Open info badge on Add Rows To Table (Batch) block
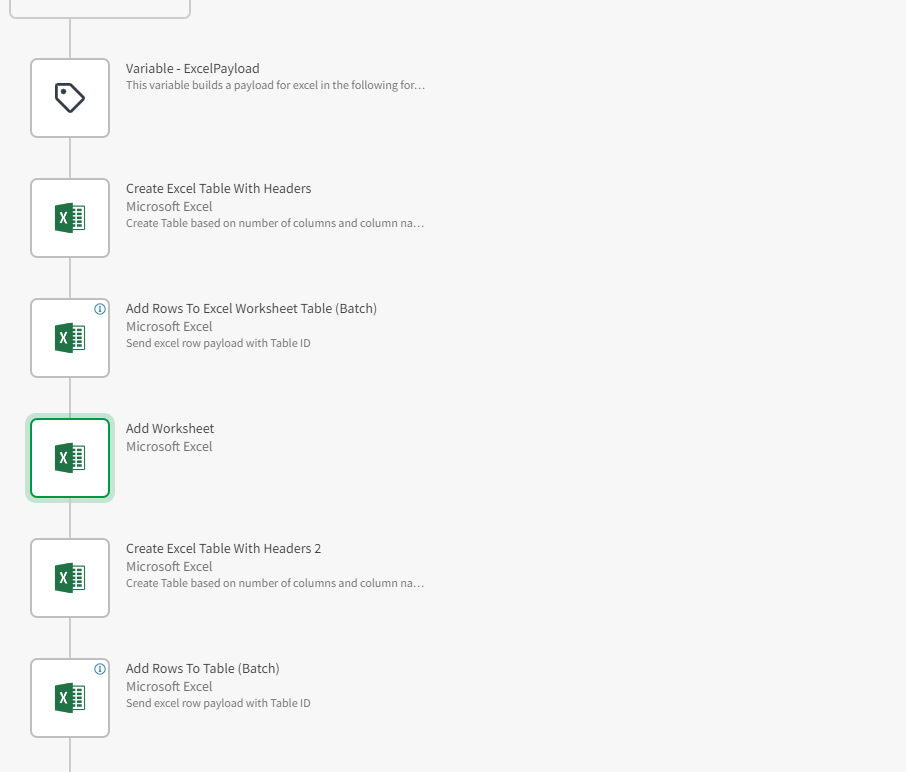 point(99,669)
